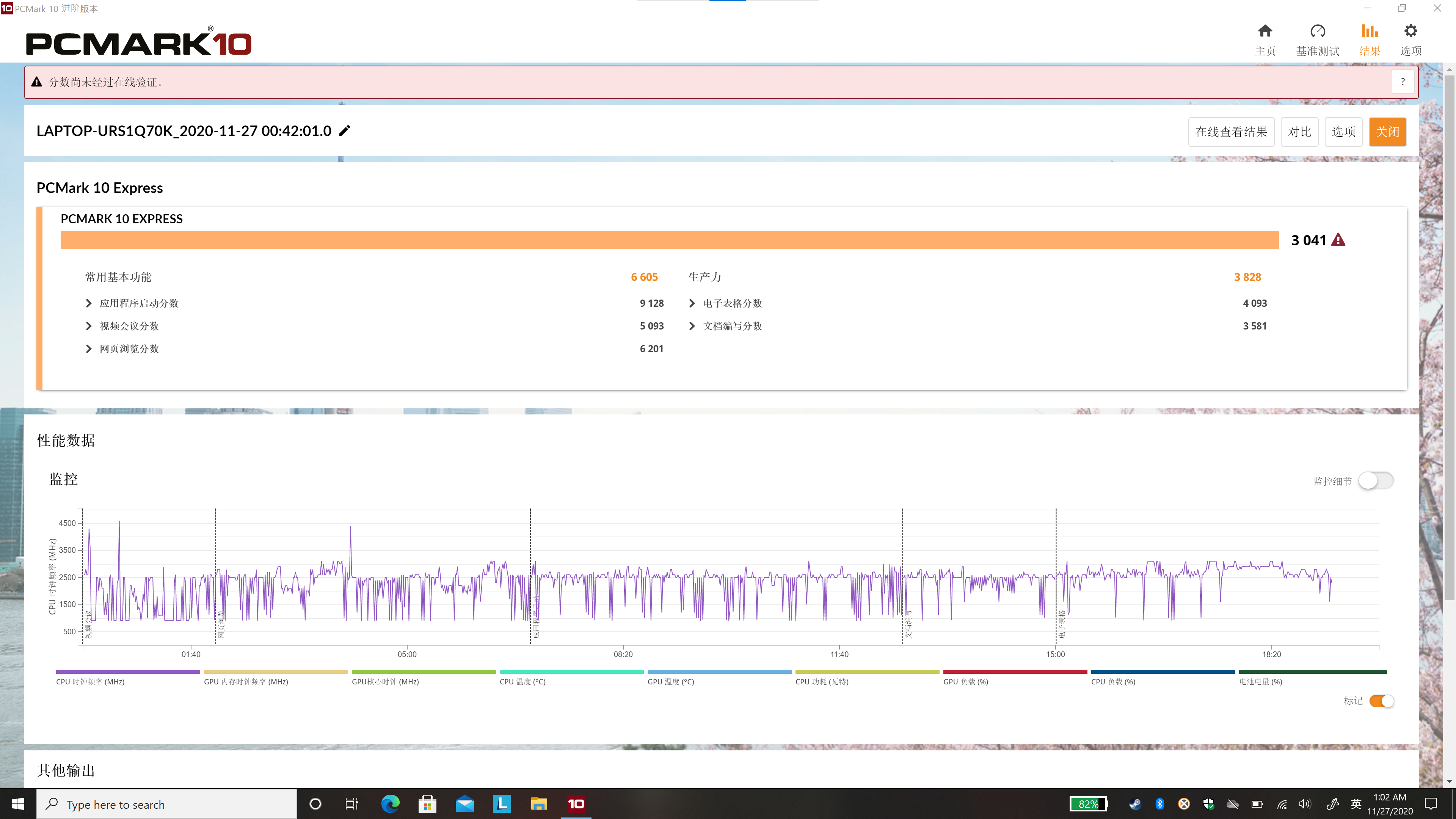Click the question mark help button in banner
The height and width of the screenshot is (819, 1456).
(1402, 82)
